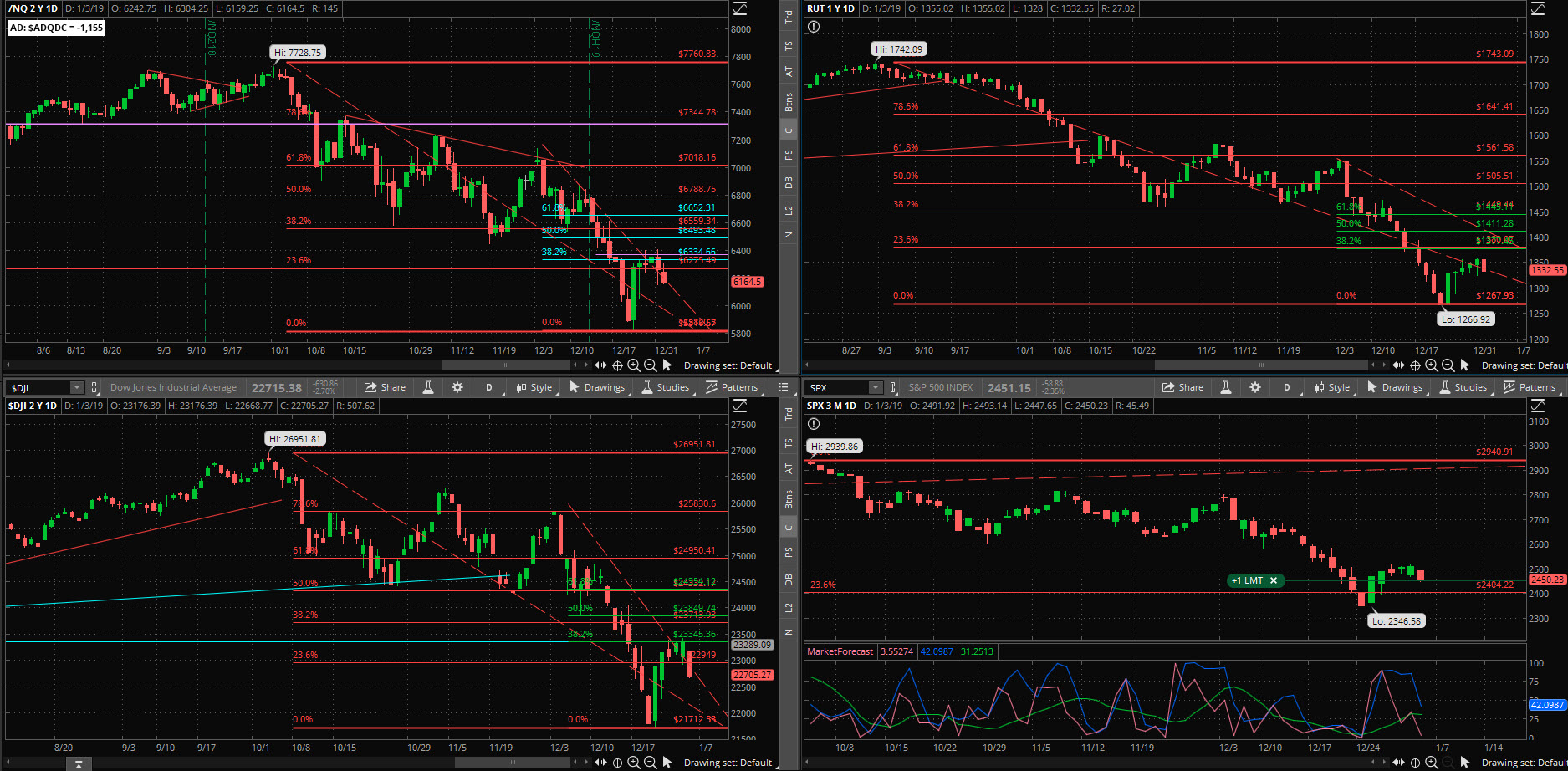The image size is (1568, 771).
Task: Open the Studies menu in the $DJI toolbar
Action: pos(666,387)
